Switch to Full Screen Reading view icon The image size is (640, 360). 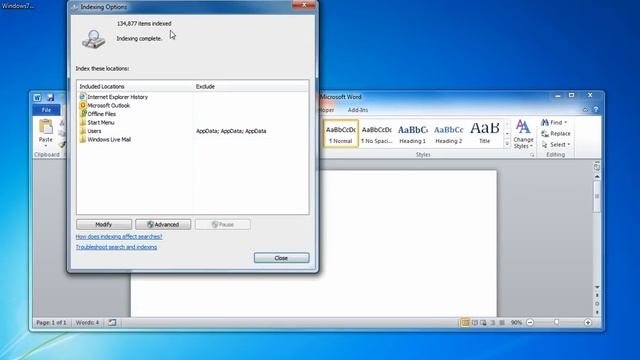(x=475, y=322)
